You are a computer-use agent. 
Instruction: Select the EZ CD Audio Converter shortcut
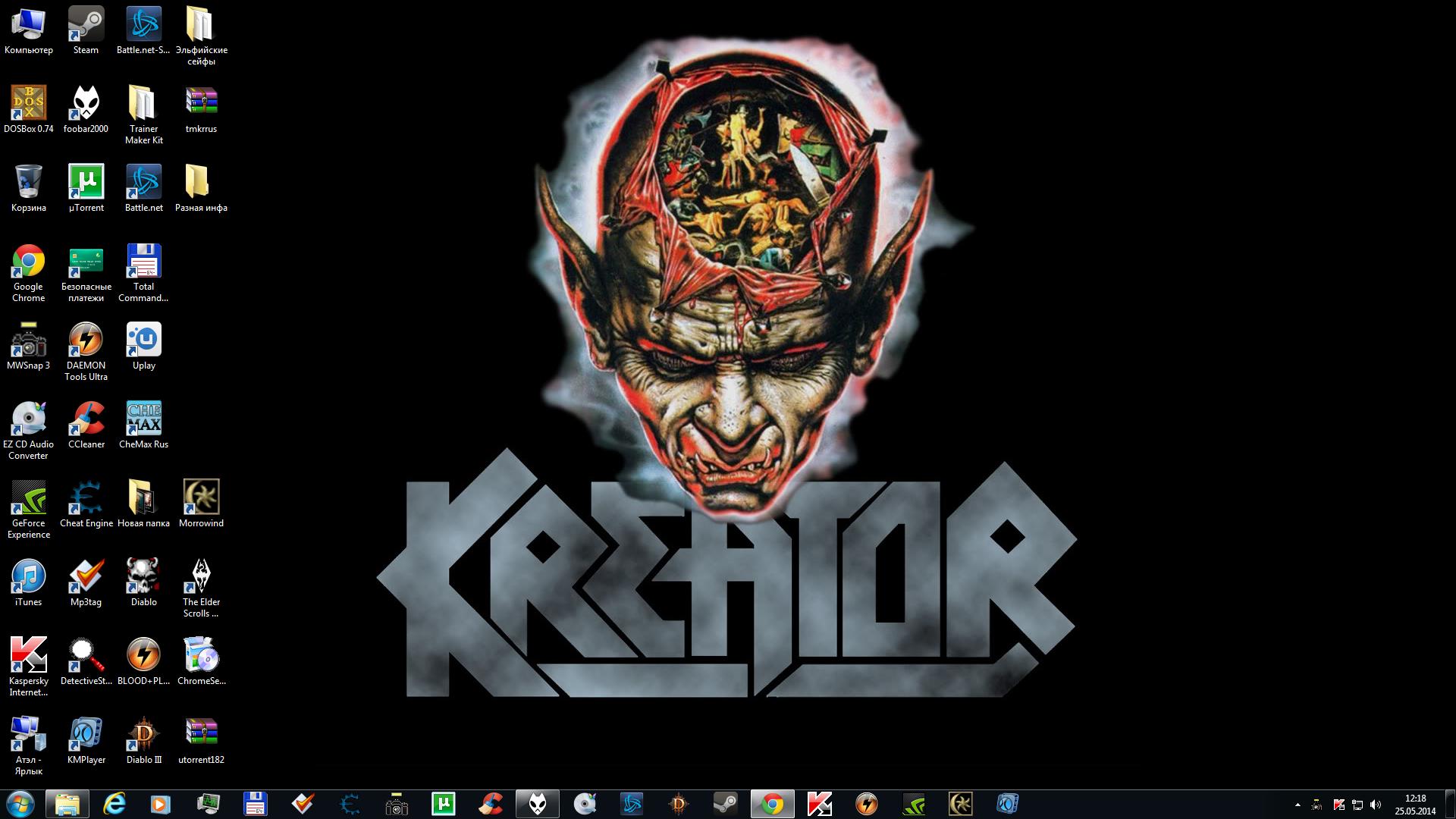29,431
